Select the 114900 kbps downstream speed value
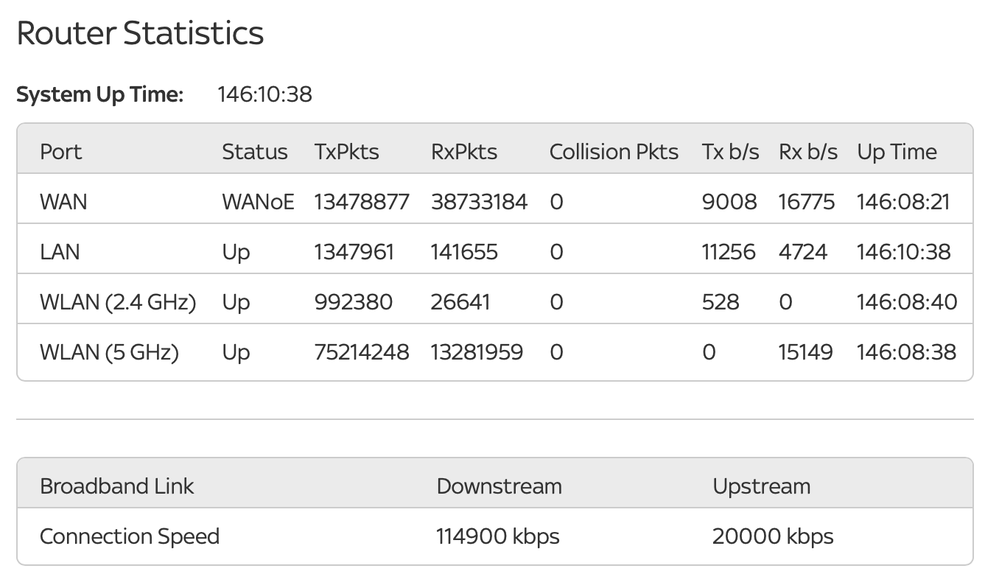Image resolution: width=999 pixels, height=588 pixels. point(499,537)
